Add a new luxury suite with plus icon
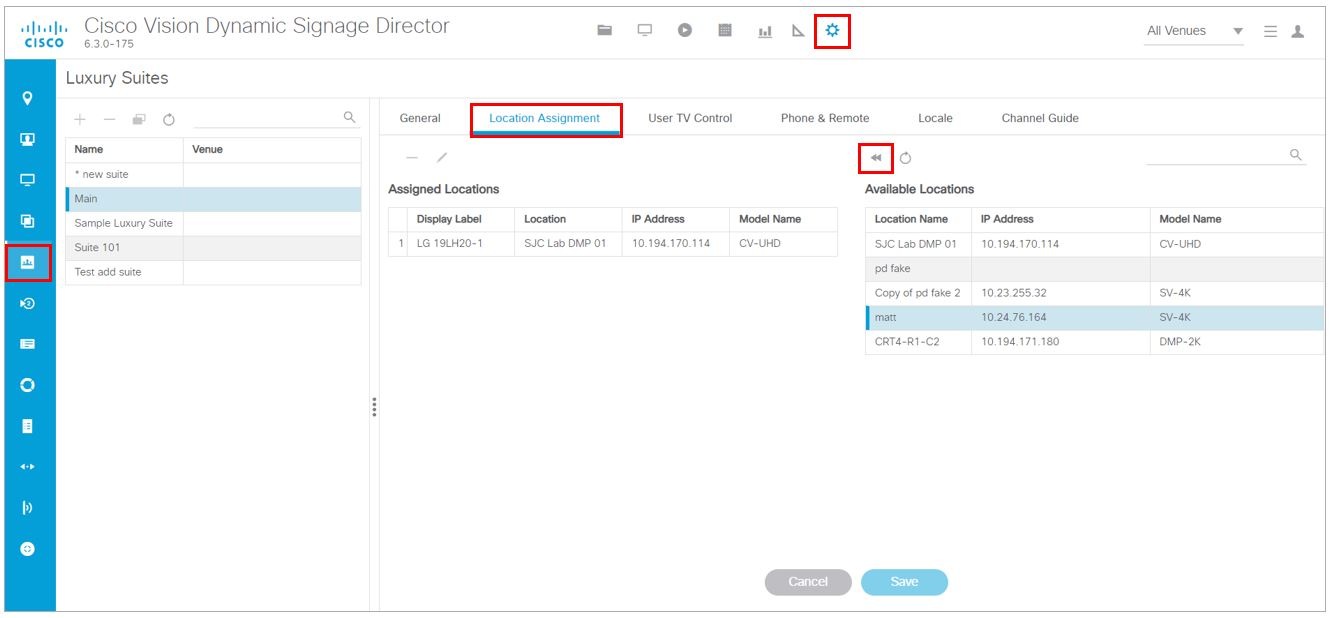Image resolution: width=1331 pixels, height=618 pixels. pos(80,119)
